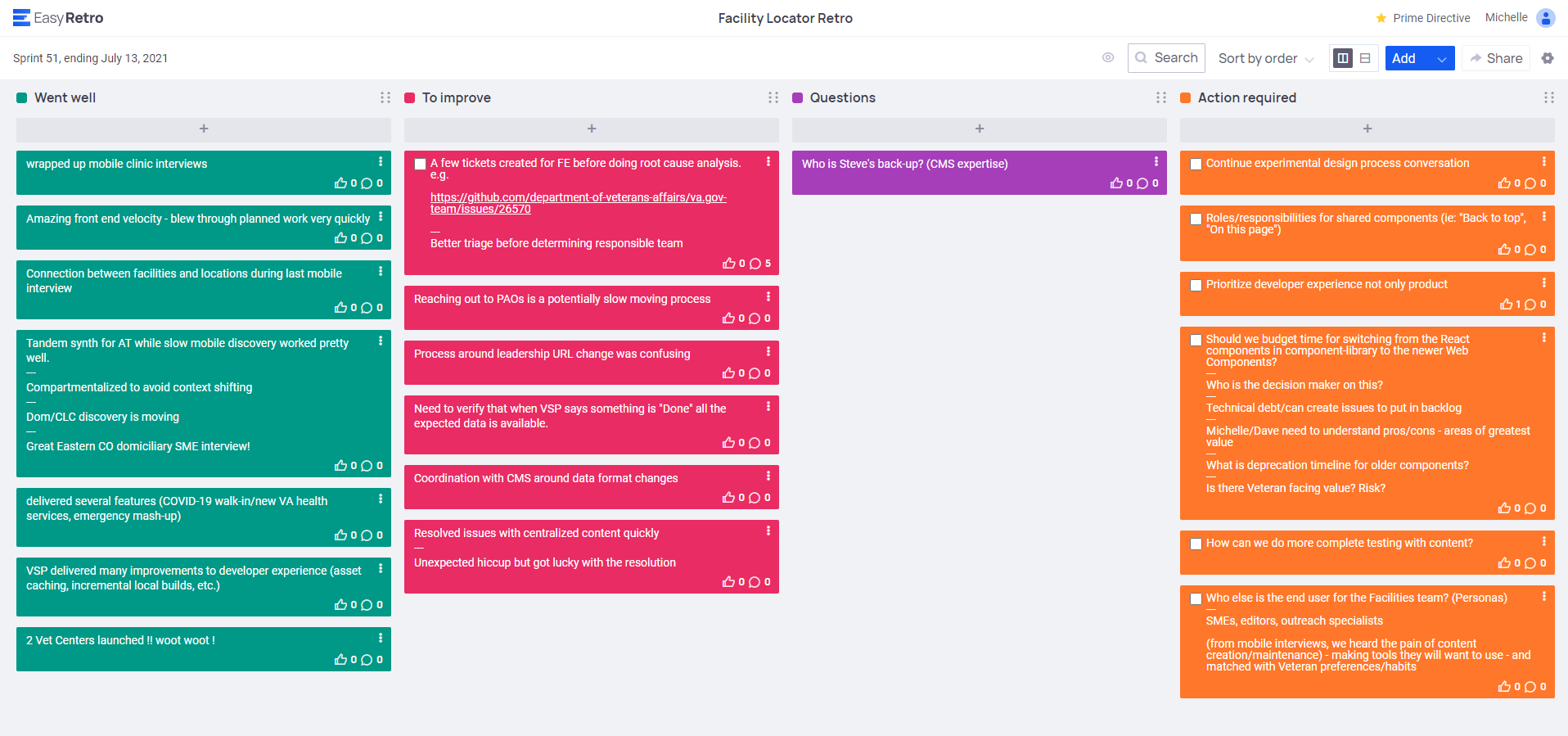Switch to the column layout view icon
This screenshot has height=736, width=1568.
(x=1342, y=58)
